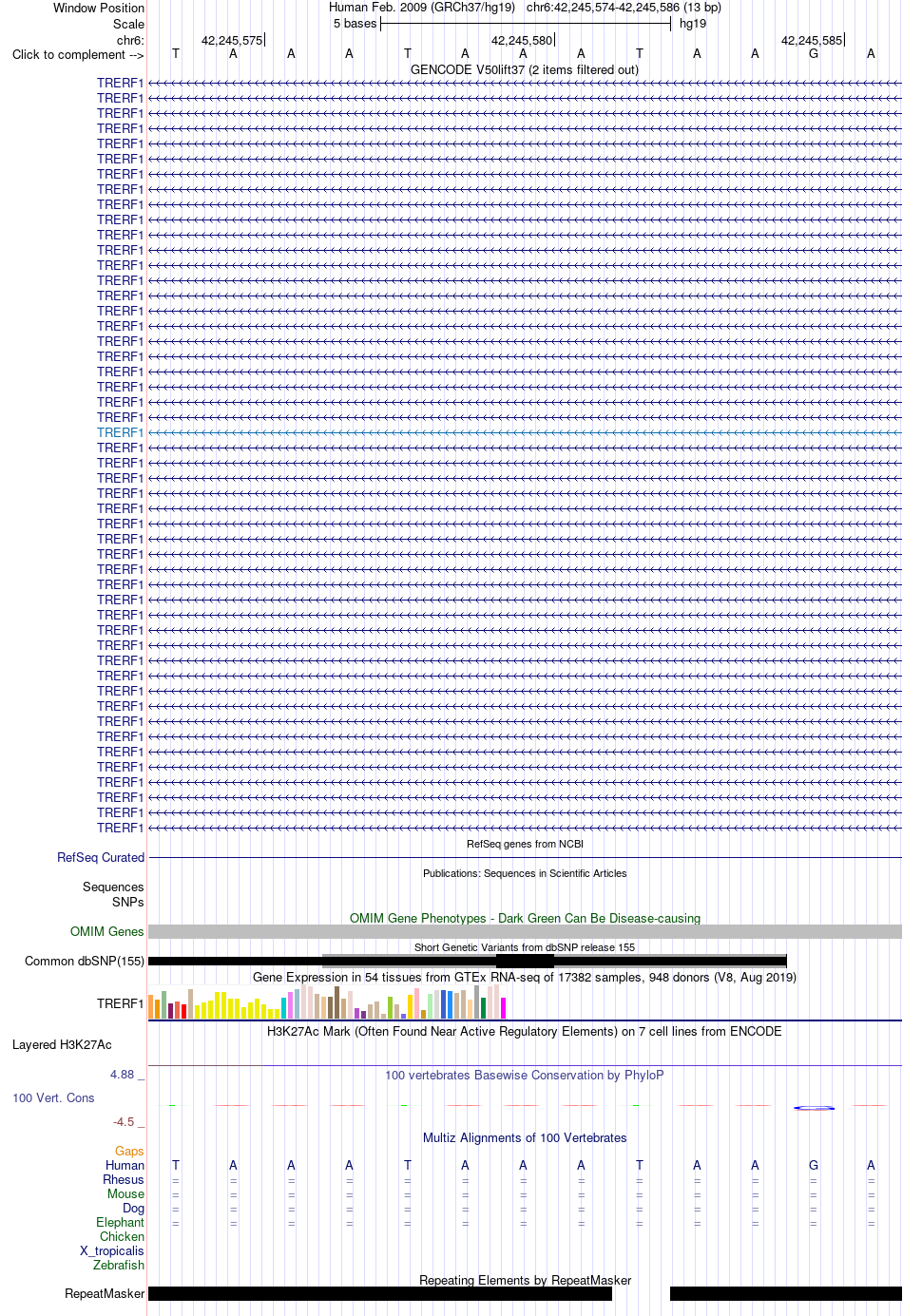Click the chr6: ruler label
903x1316 pixels.
pos(130,40)
